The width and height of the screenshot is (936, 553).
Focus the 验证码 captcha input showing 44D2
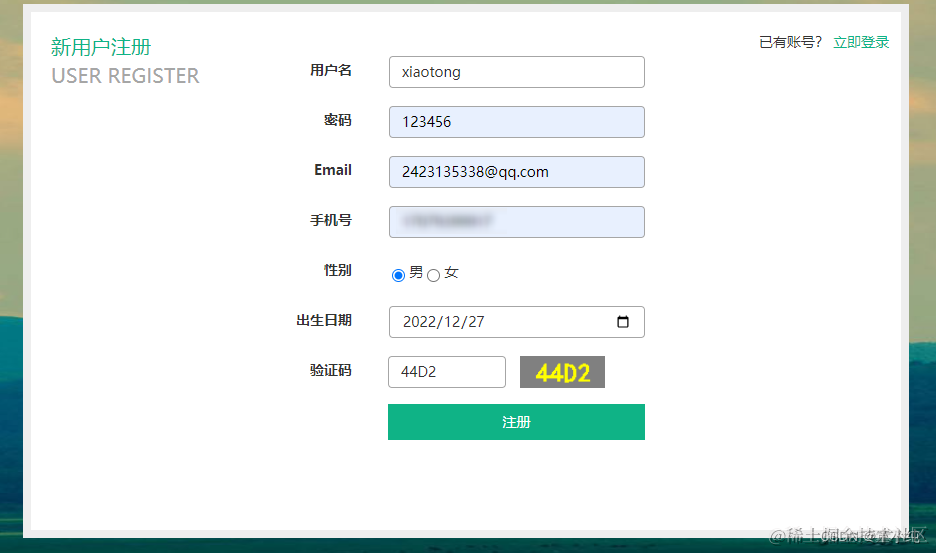pyautogui.click(x=447, y=372)
